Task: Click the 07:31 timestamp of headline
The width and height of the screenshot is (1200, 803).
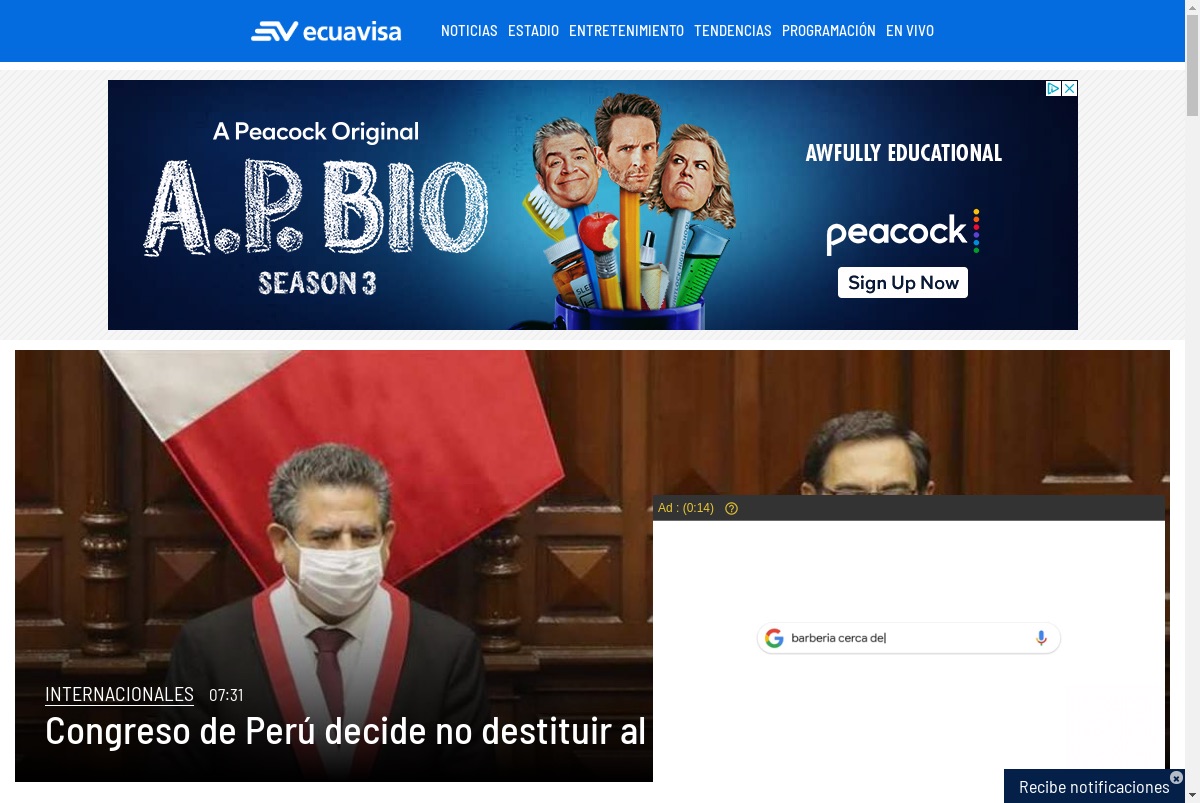Action: [226, 695]
